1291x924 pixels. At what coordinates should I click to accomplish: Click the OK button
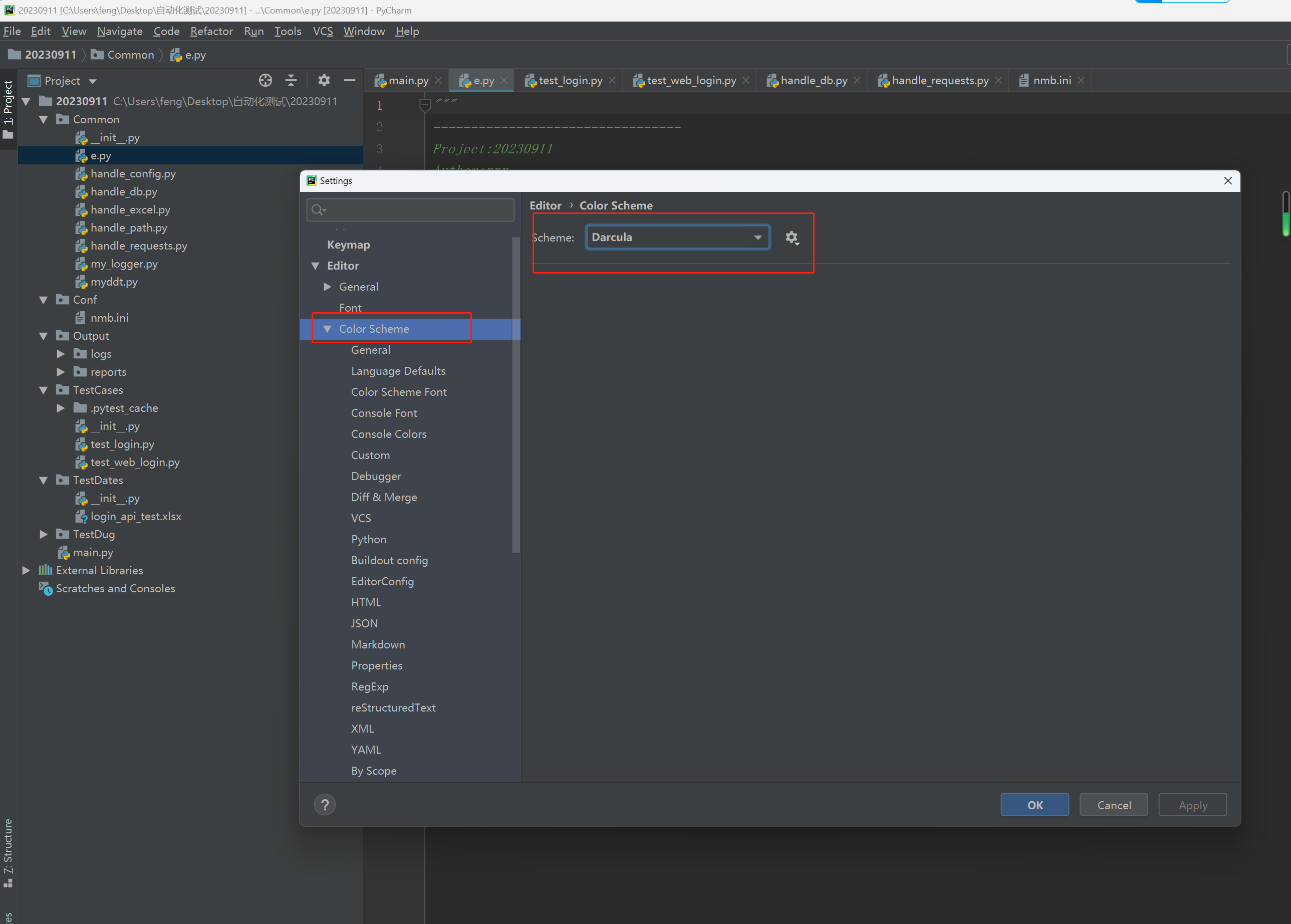pos(1035,805)
